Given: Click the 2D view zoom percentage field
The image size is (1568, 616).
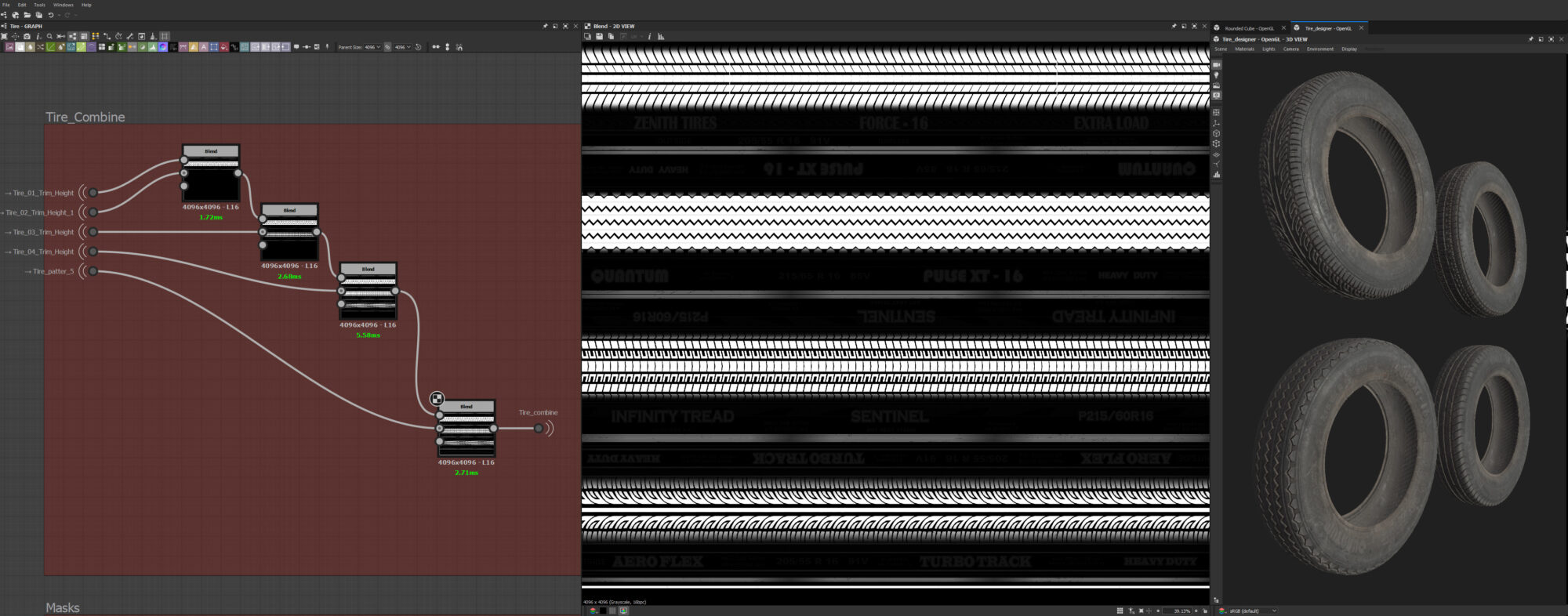Looking at the screenshot, I should tap(1177, 611).
